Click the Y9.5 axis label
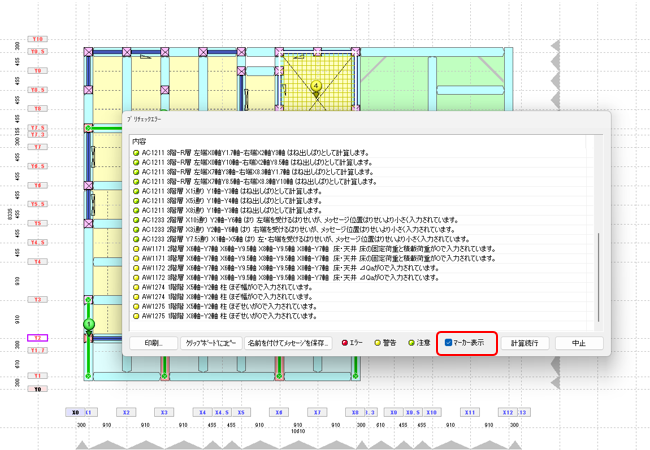650x450 pixels. pyautogui.click(x=38, y=51)
